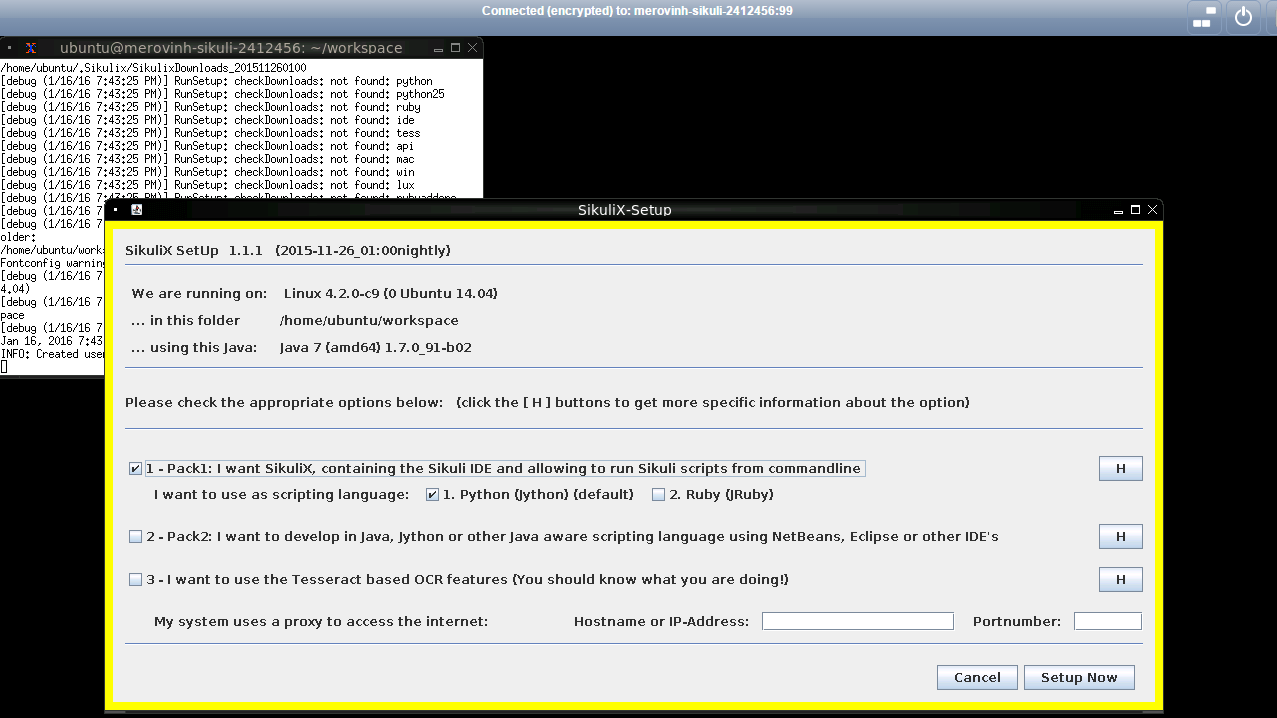Image resolution: width=1277 pixels, height=718 pixels.
Task: Click the Java icon in the SikuliX-Setup title bar
Action: point(137,210)
